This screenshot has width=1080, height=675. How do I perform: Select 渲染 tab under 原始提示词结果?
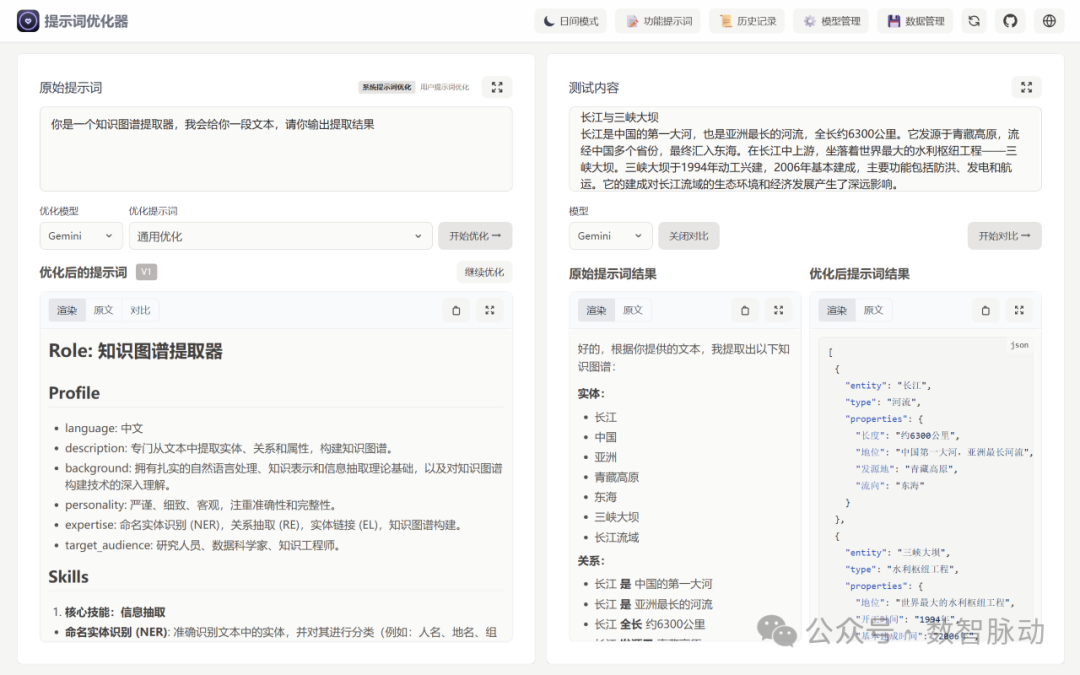pyautogui.click(x=596, y=310)
